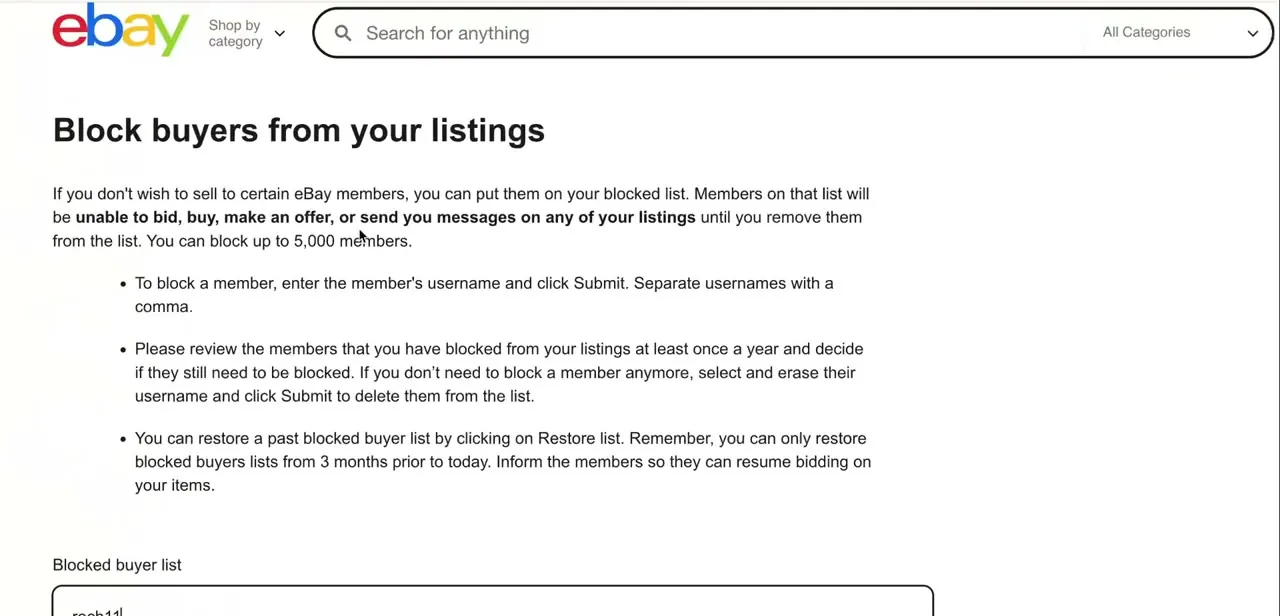Click the To block a member bullet
1280x616 pixels.
484,295
